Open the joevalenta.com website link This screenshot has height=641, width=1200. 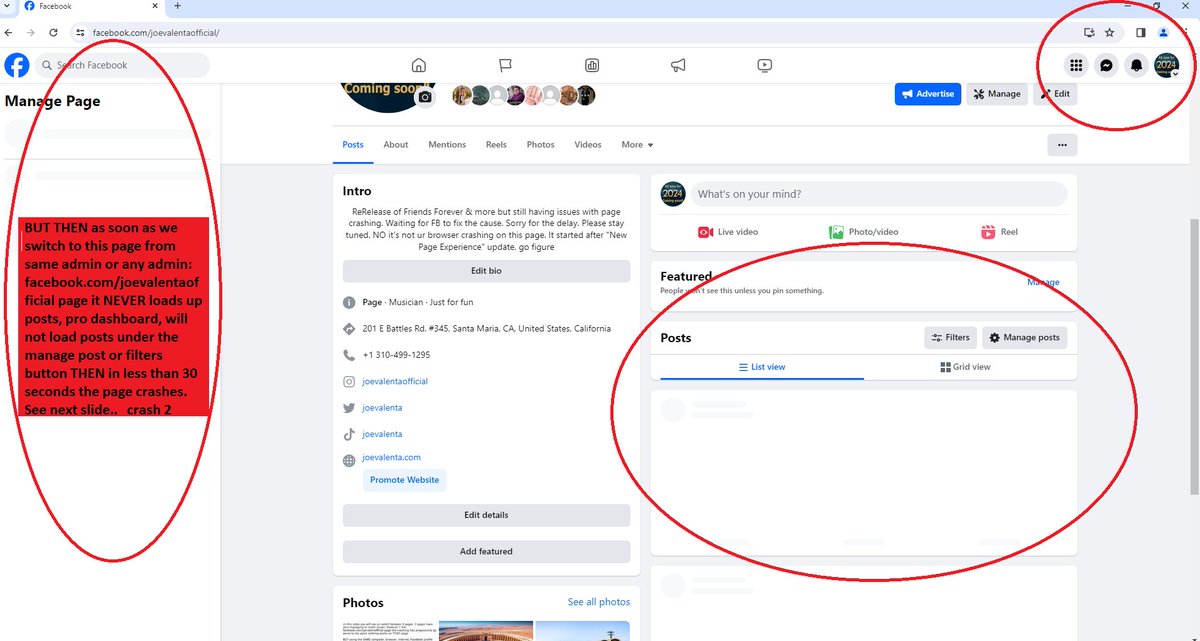(392, 457)
